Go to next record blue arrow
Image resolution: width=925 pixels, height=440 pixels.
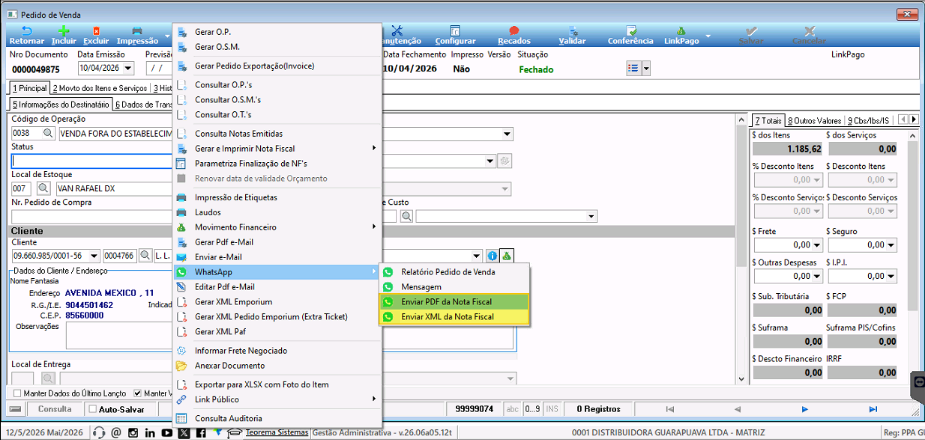[804, 409]
